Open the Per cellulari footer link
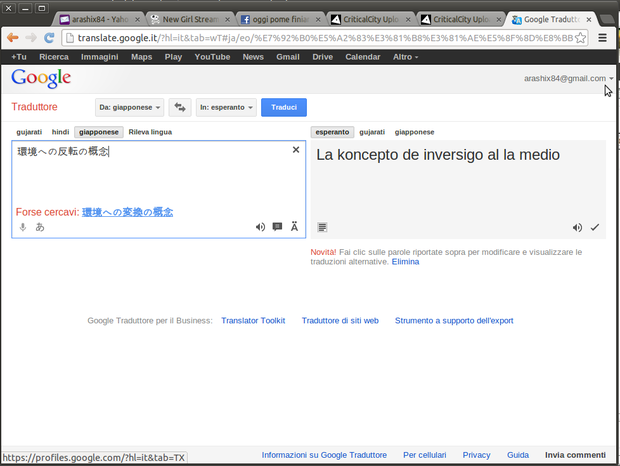 425,455
